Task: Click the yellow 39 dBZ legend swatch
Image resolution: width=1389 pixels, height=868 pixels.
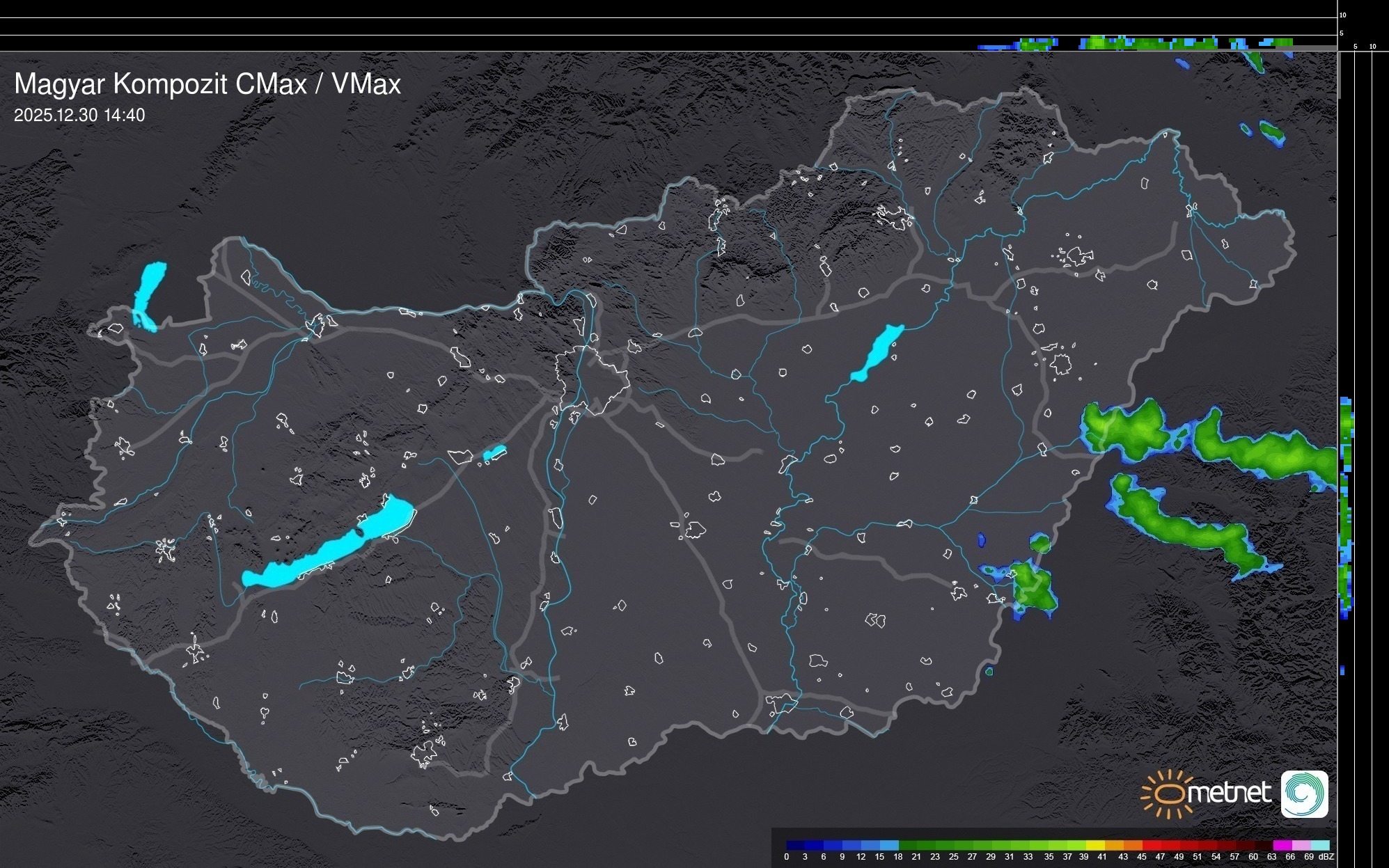Action: pos(1095,845)
